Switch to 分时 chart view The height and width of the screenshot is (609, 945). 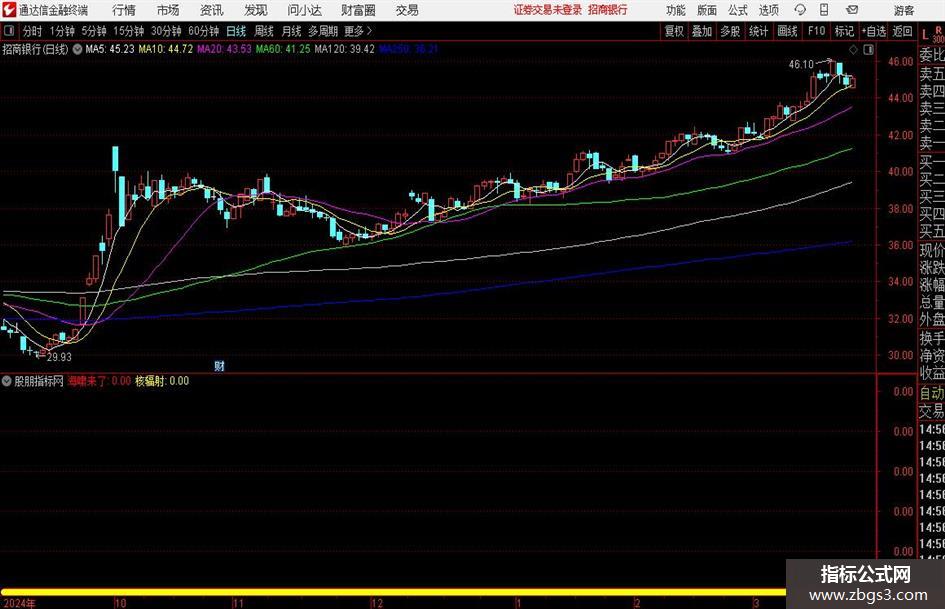point(33,31)
